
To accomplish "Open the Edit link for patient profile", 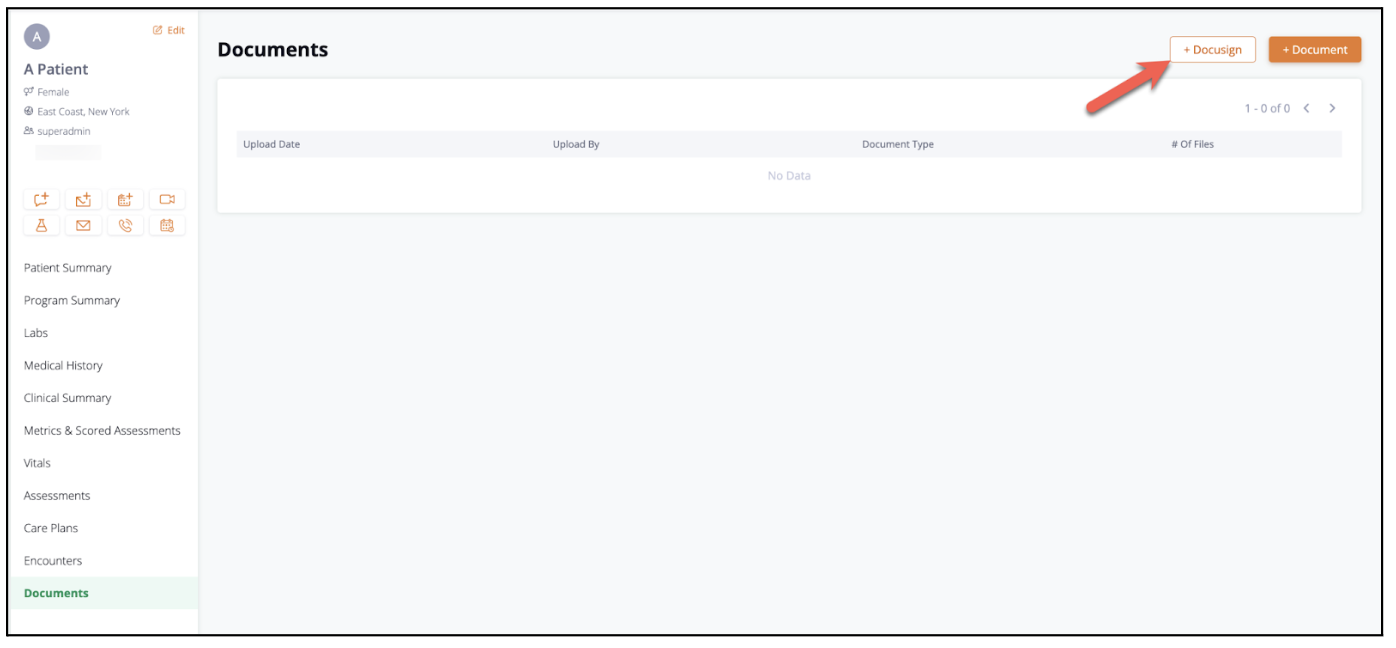I will point(166,30).
